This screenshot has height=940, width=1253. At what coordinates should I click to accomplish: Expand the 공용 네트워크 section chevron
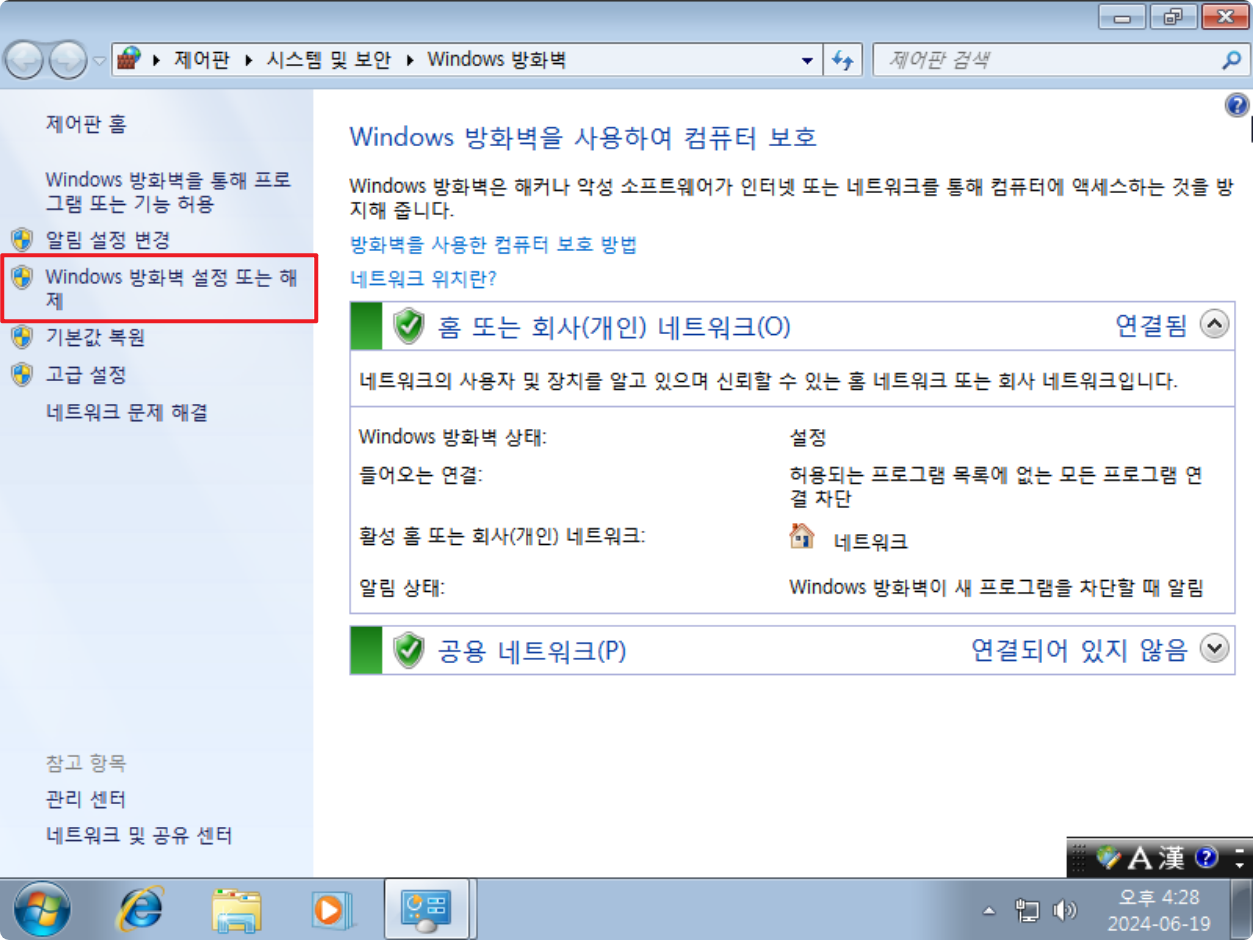tap(1214, 649)
